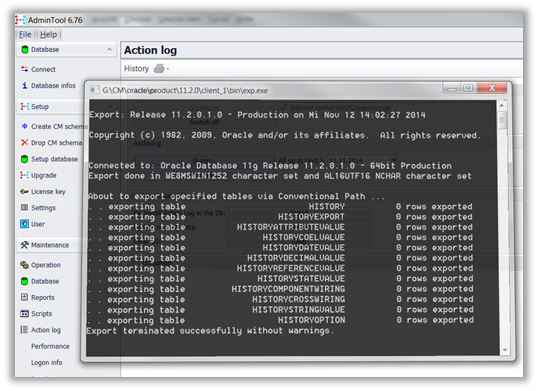The image size is (538, 391).
Task: Minimize the exp.exe console window
Action: 452,88
